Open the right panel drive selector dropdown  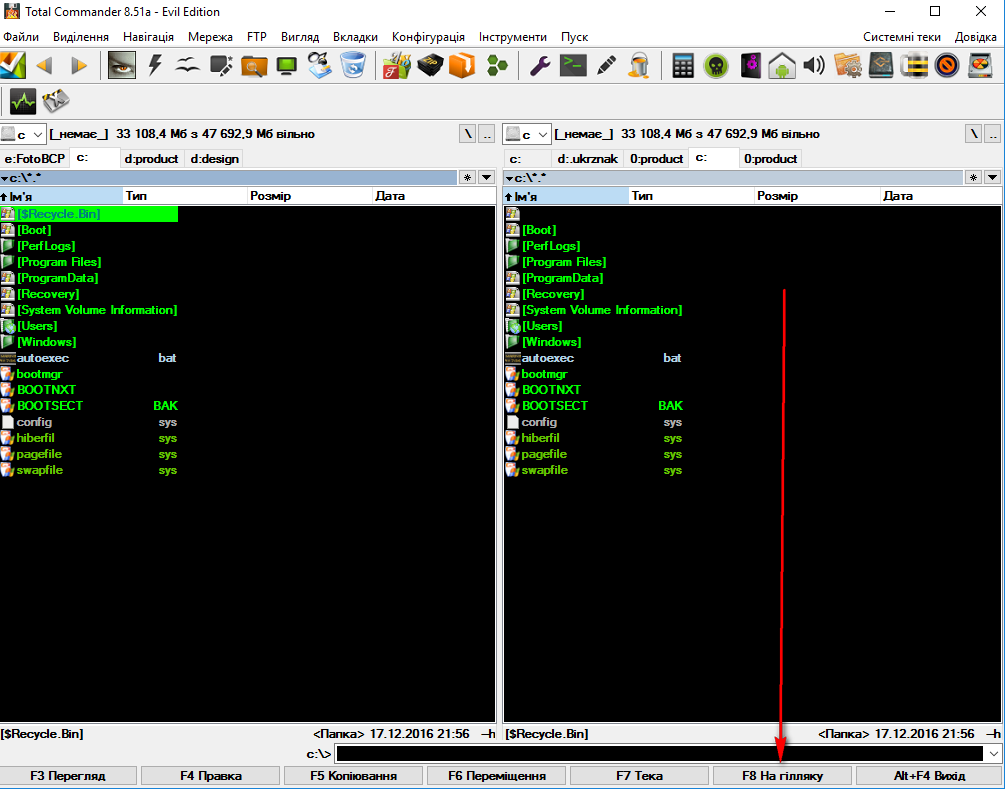[x=528, y=134]
